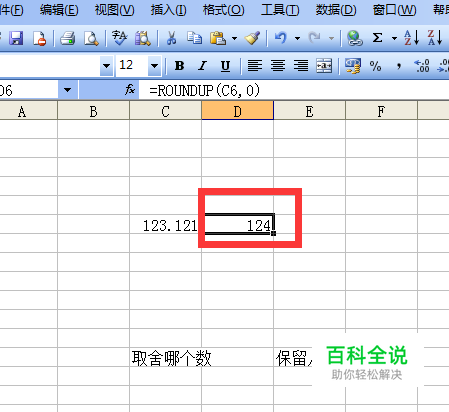Expand the Redo history arrow
This screenshot has height=412, width=449.
(331, 38)
